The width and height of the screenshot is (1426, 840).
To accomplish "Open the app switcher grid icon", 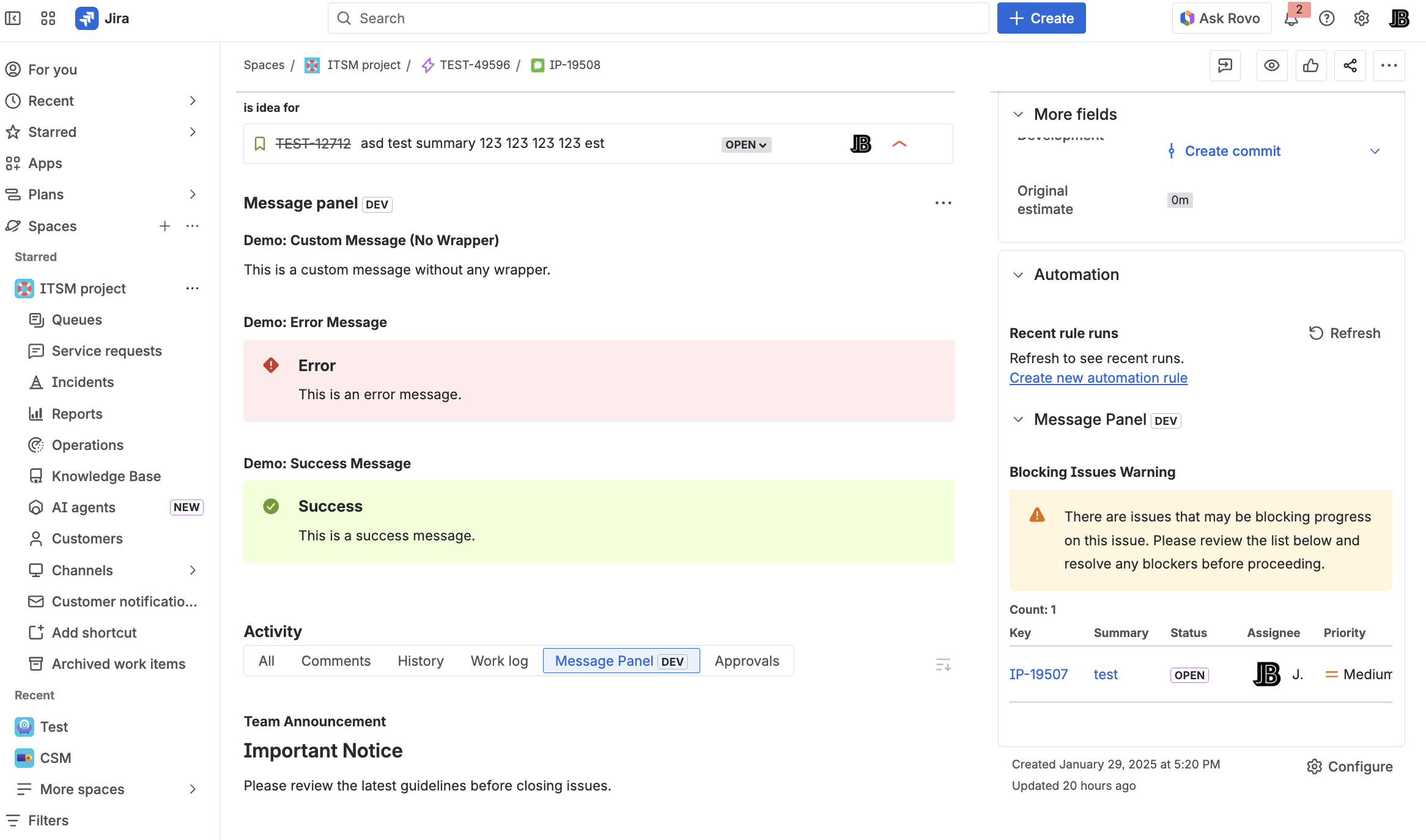I will 48,18.
